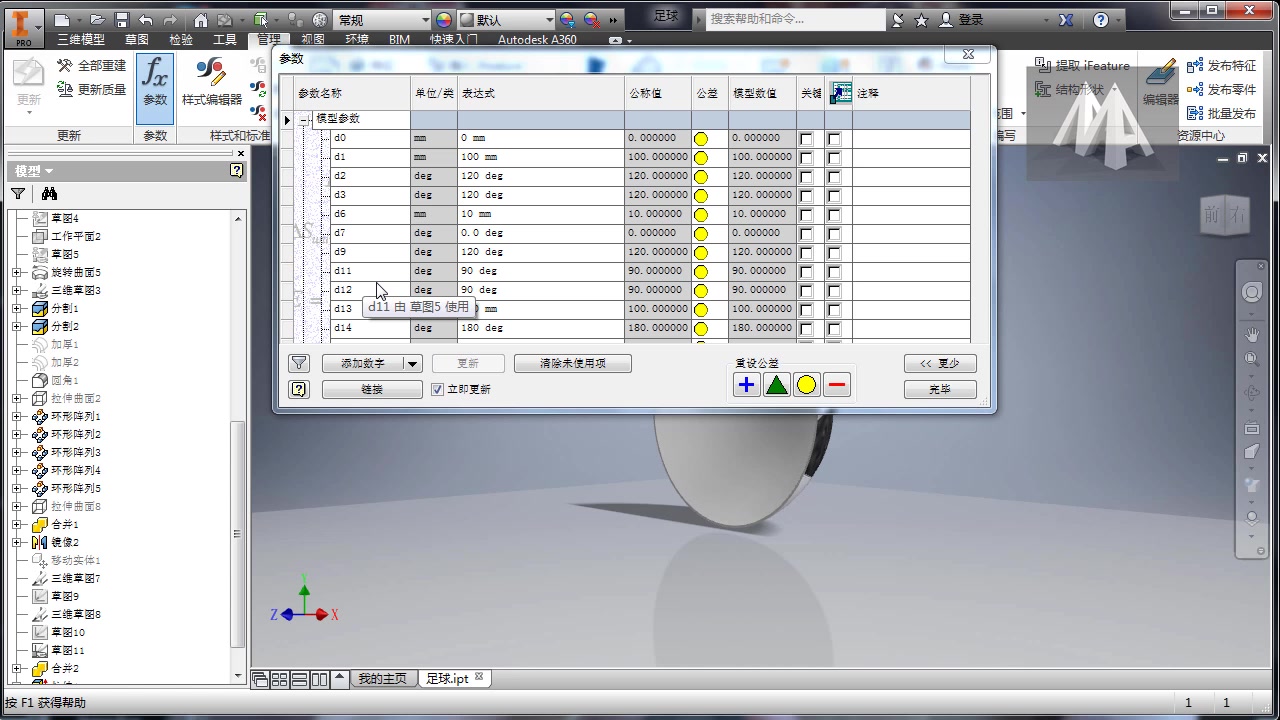Collapse the 模型参数 group in the table
This screenshot has height=720, width=1280.
pyautogui.click(x=302, y=118)
